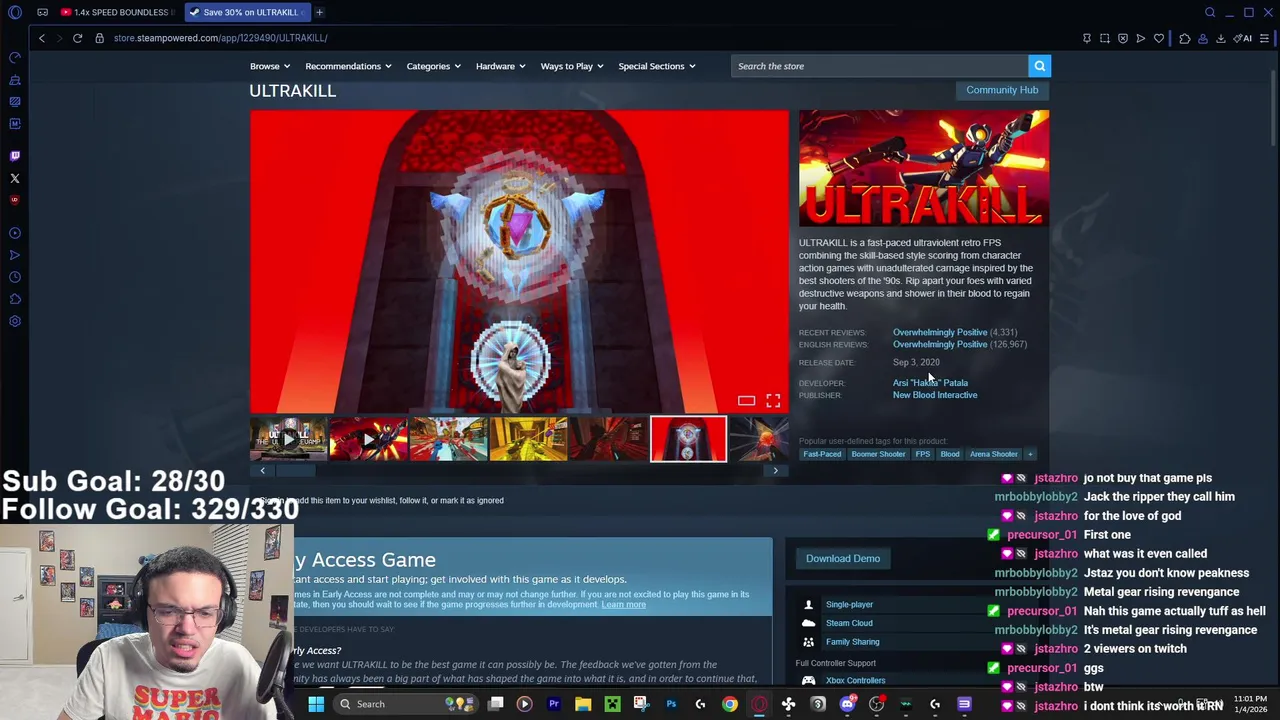
Task: Open File Explorer from the taskbar
Action: click(x=583, y=704)
